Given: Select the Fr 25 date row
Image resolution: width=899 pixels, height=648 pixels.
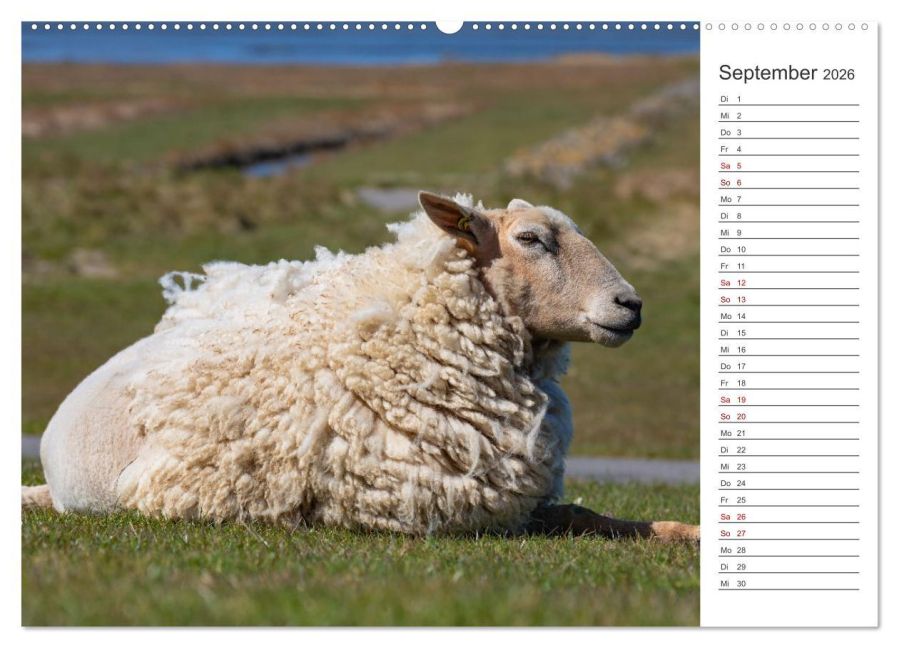Looking at the screenshot, I should tap(789, 499).
